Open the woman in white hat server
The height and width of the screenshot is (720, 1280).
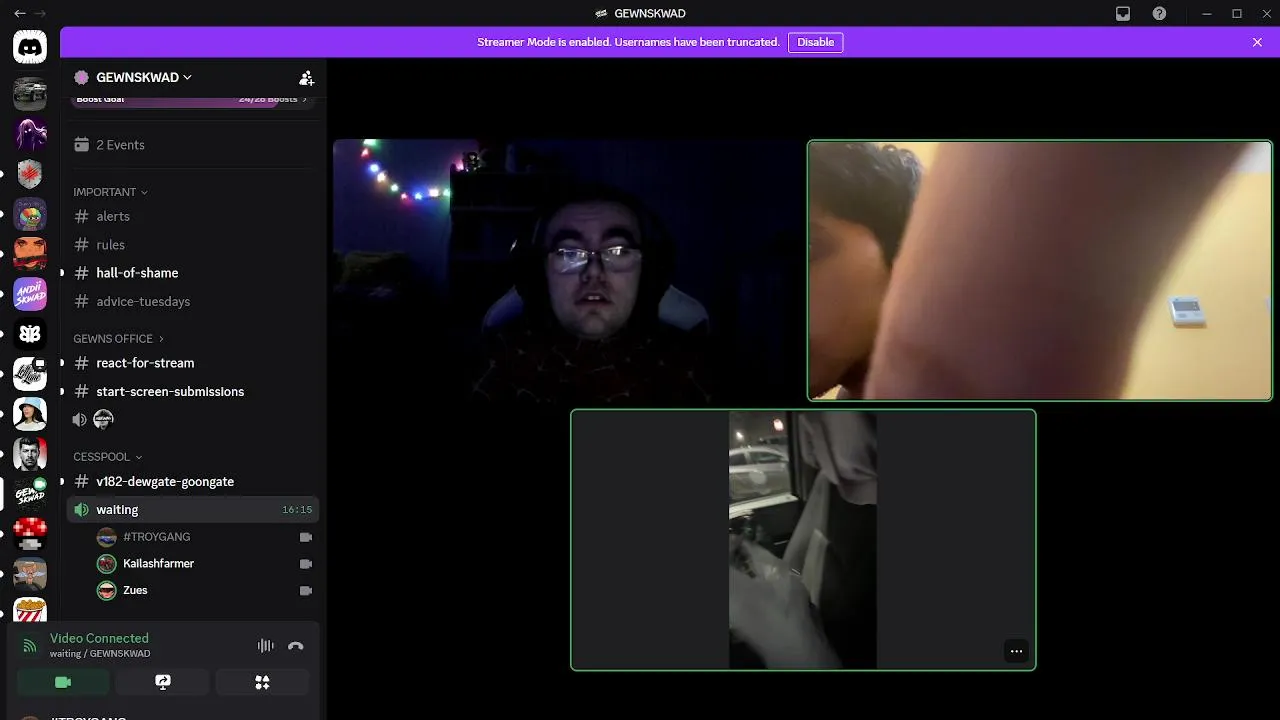click(x=30, y=414)
